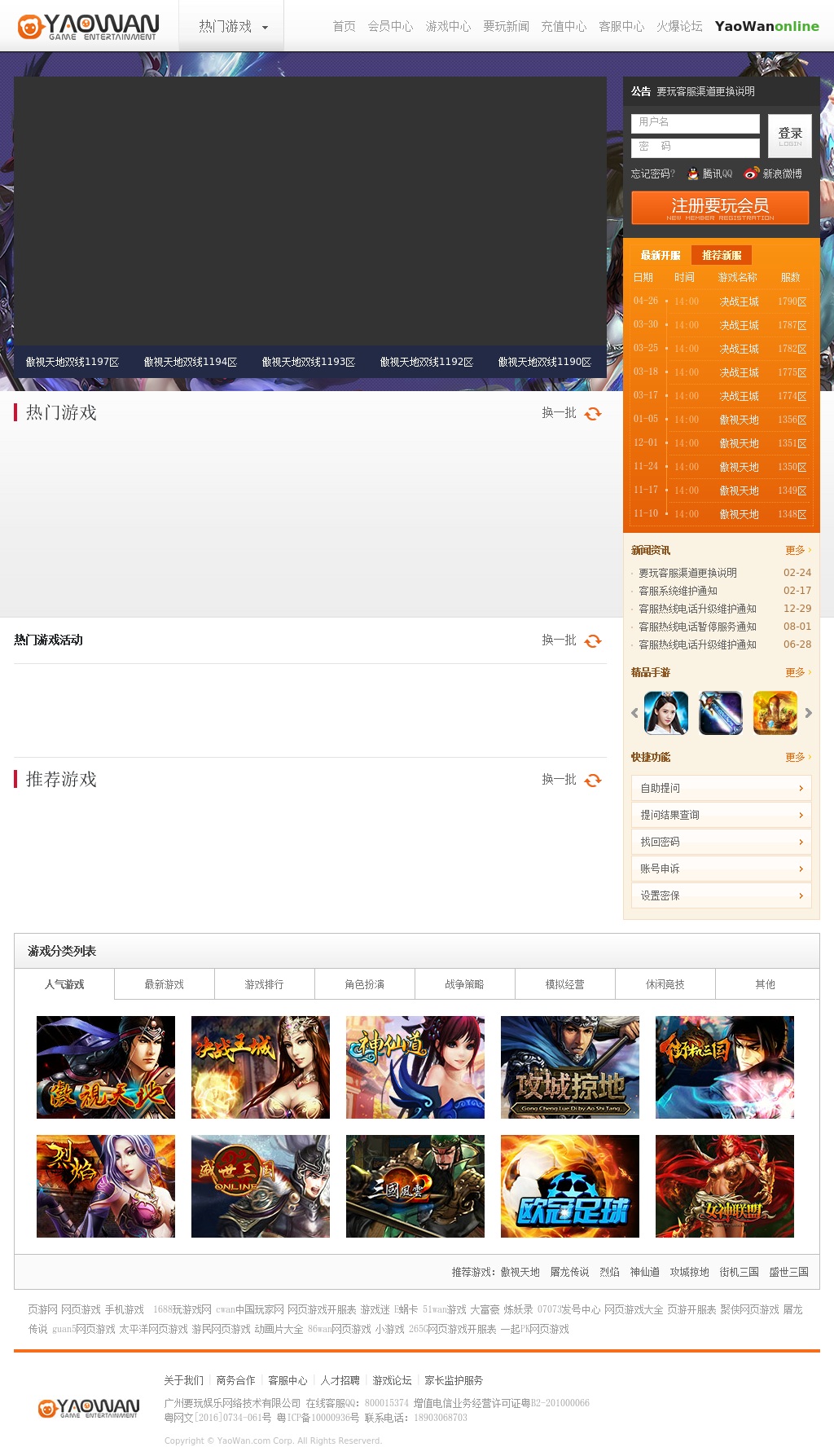Open the 热门游戏 dropdown menu
The height and width of the screenshot is (1456, 834).
coord(232,27)
